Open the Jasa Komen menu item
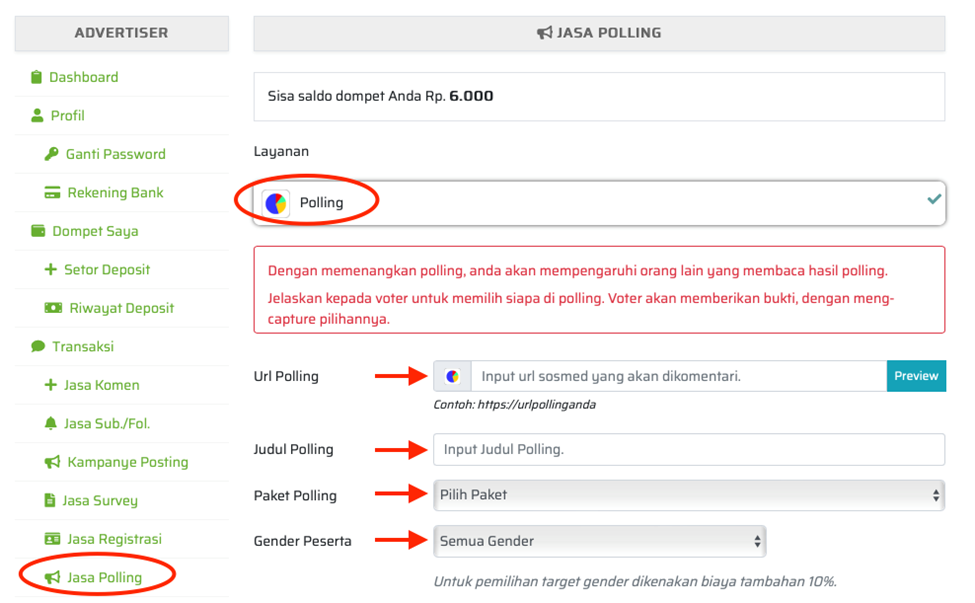The height and width of the screenshot is (603, 975). 101,385
